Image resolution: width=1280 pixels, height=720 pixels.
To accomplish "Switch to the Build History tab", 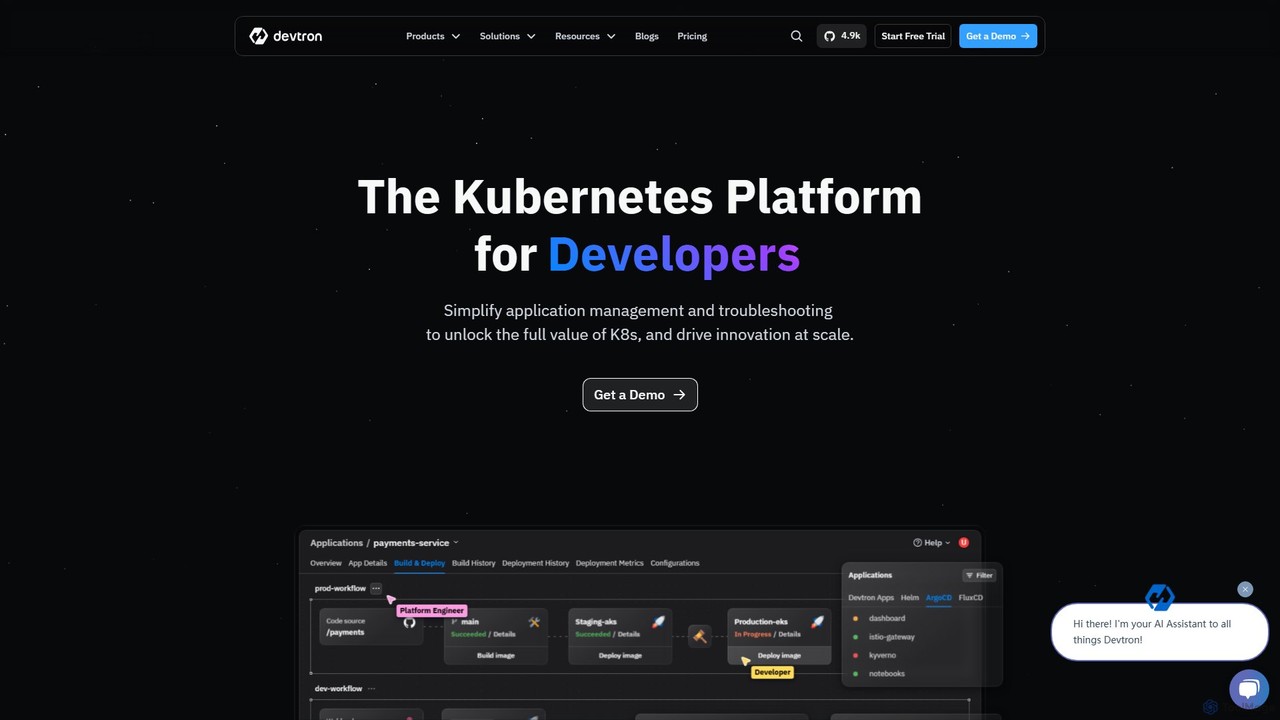I will point(473,563).
